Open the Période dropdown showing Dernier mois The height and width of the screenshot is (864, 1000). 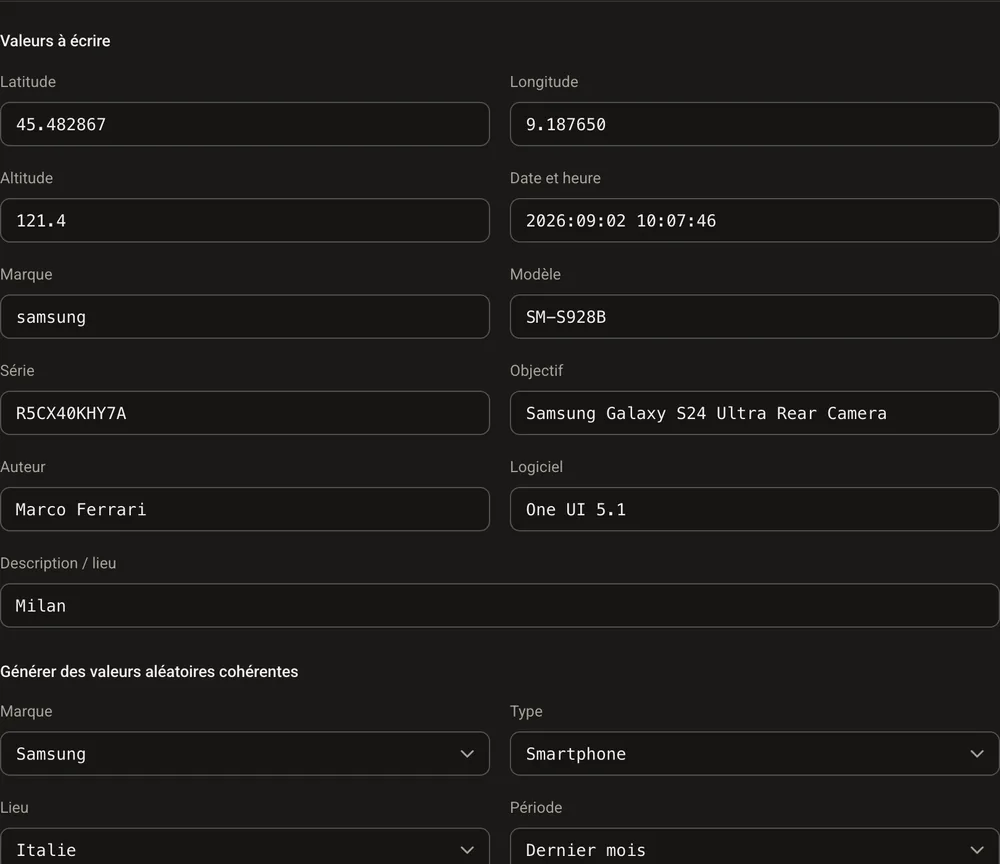[754, 848]
